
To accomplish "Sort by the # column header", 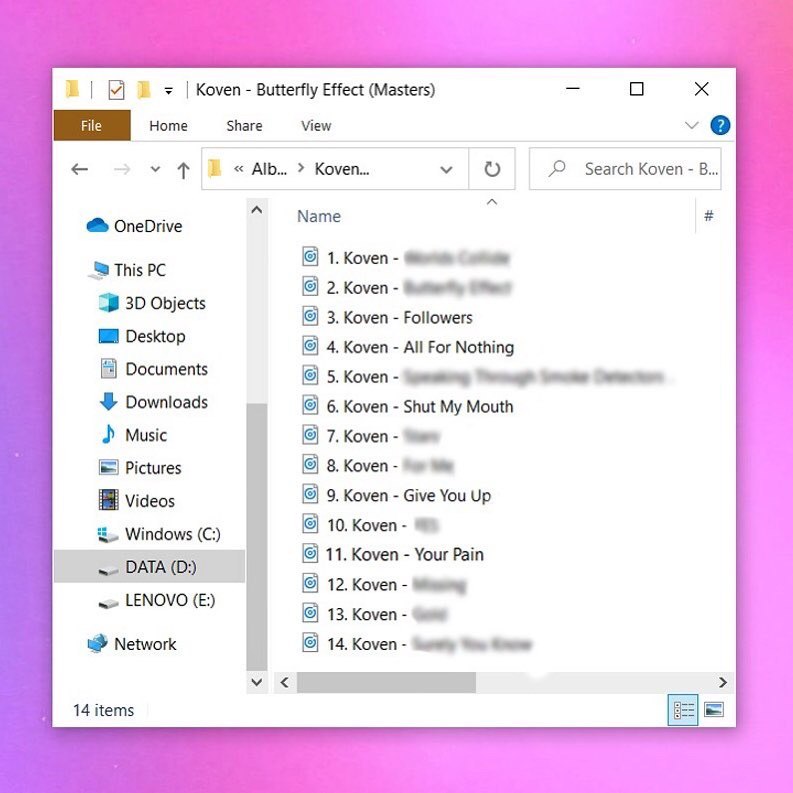I will click(x=709, y=216).
